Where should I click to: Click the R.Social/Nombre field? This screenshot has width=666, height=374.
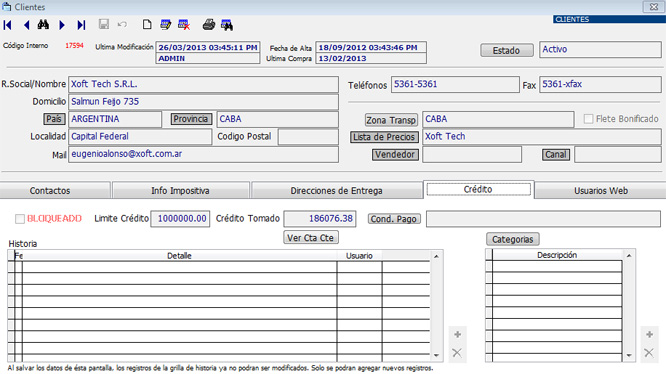coord(203,84)
